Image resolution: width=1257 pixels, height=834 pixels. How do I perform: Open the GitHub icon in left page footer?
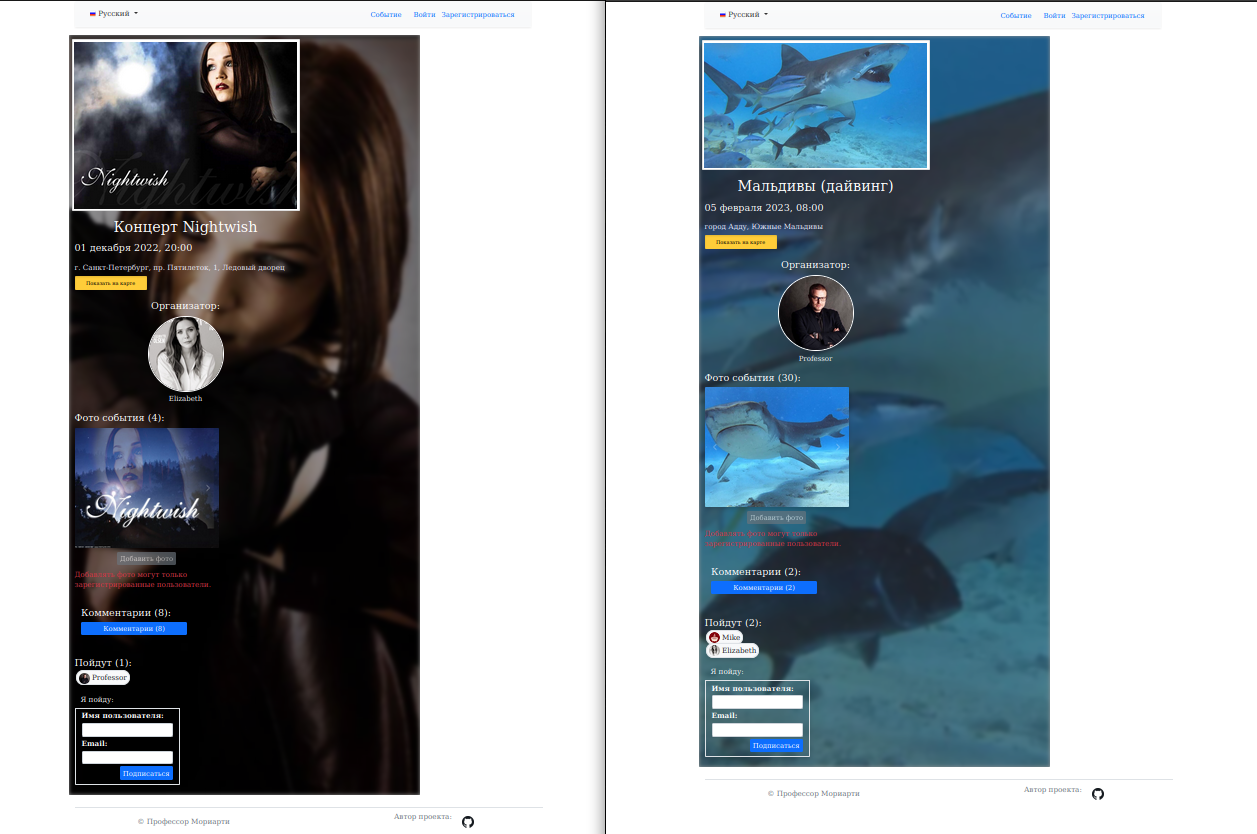468,822
